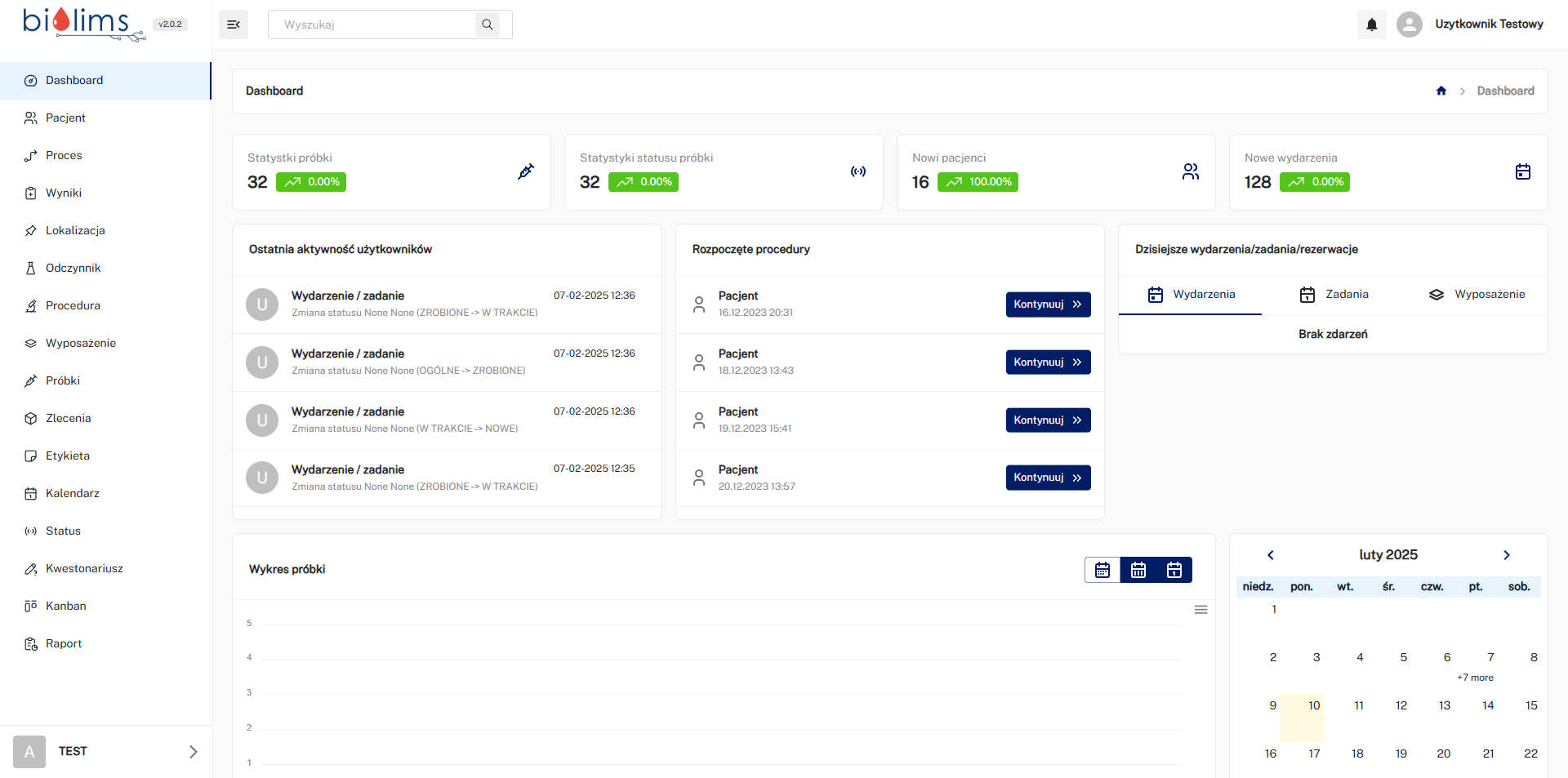The image size is (1568, 778).
Task: Go to previous month in calendar
Action: [1271, 555]
